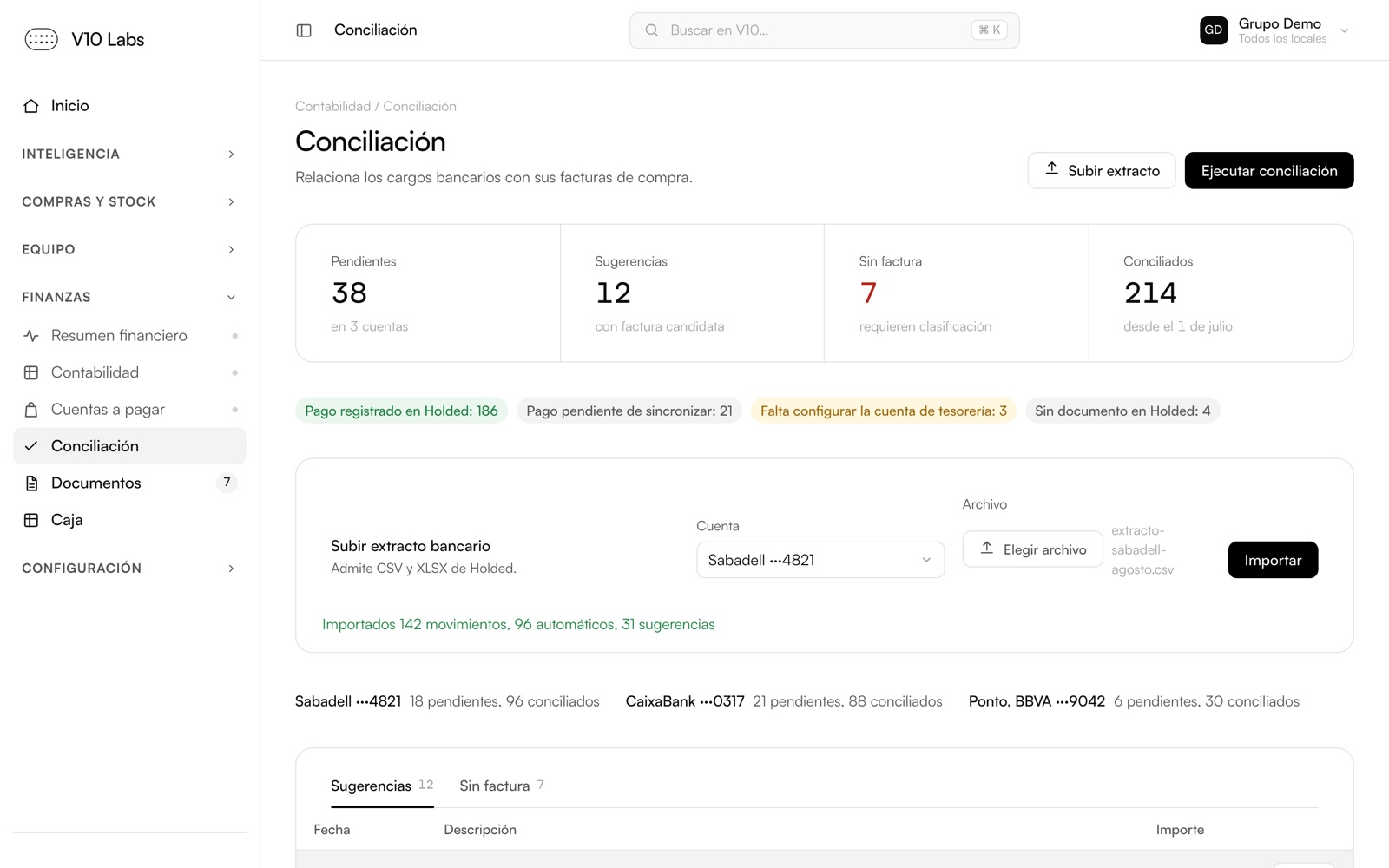Select Falta configurar cuenta de tesorería chip
Image resolution: width=1389 pixels, height=868 pixels.
tap(884, 411)
